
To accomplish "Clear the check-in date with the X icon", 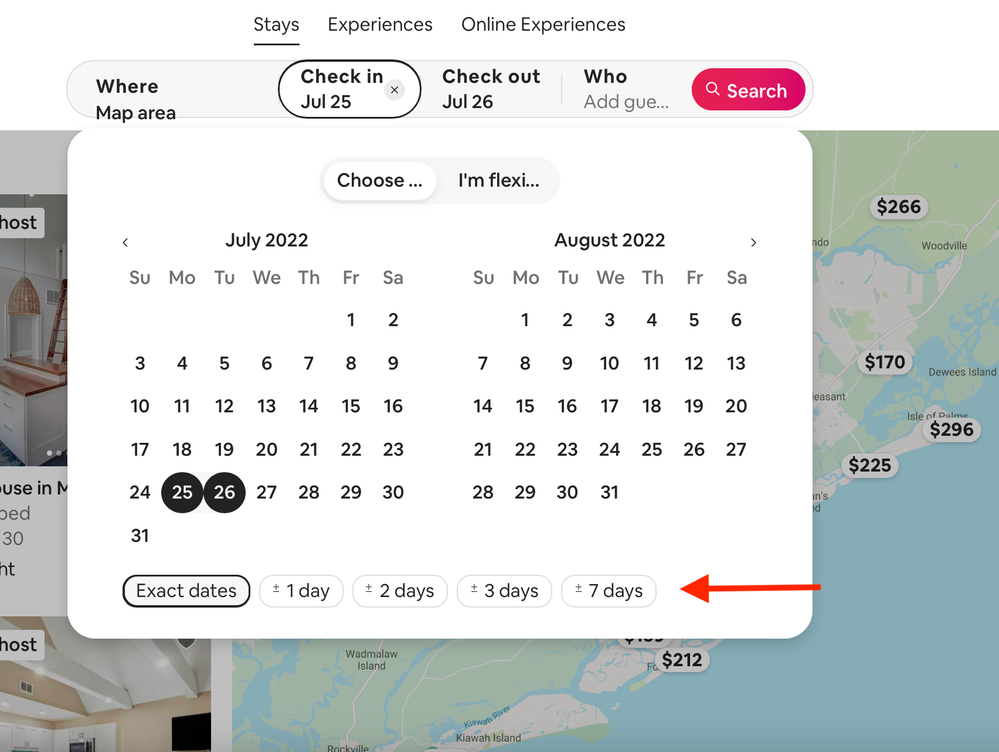I will [x=394, y=90].
